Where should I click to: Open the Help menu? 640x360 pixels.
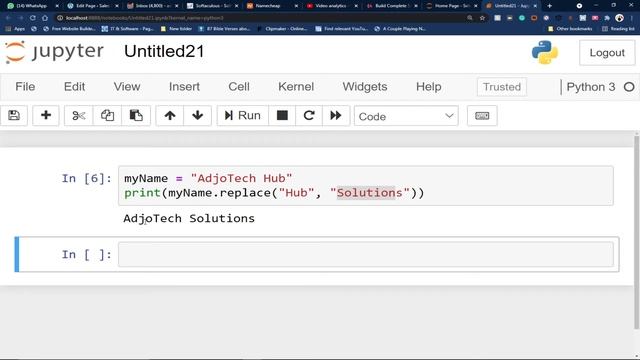[429, 87]
